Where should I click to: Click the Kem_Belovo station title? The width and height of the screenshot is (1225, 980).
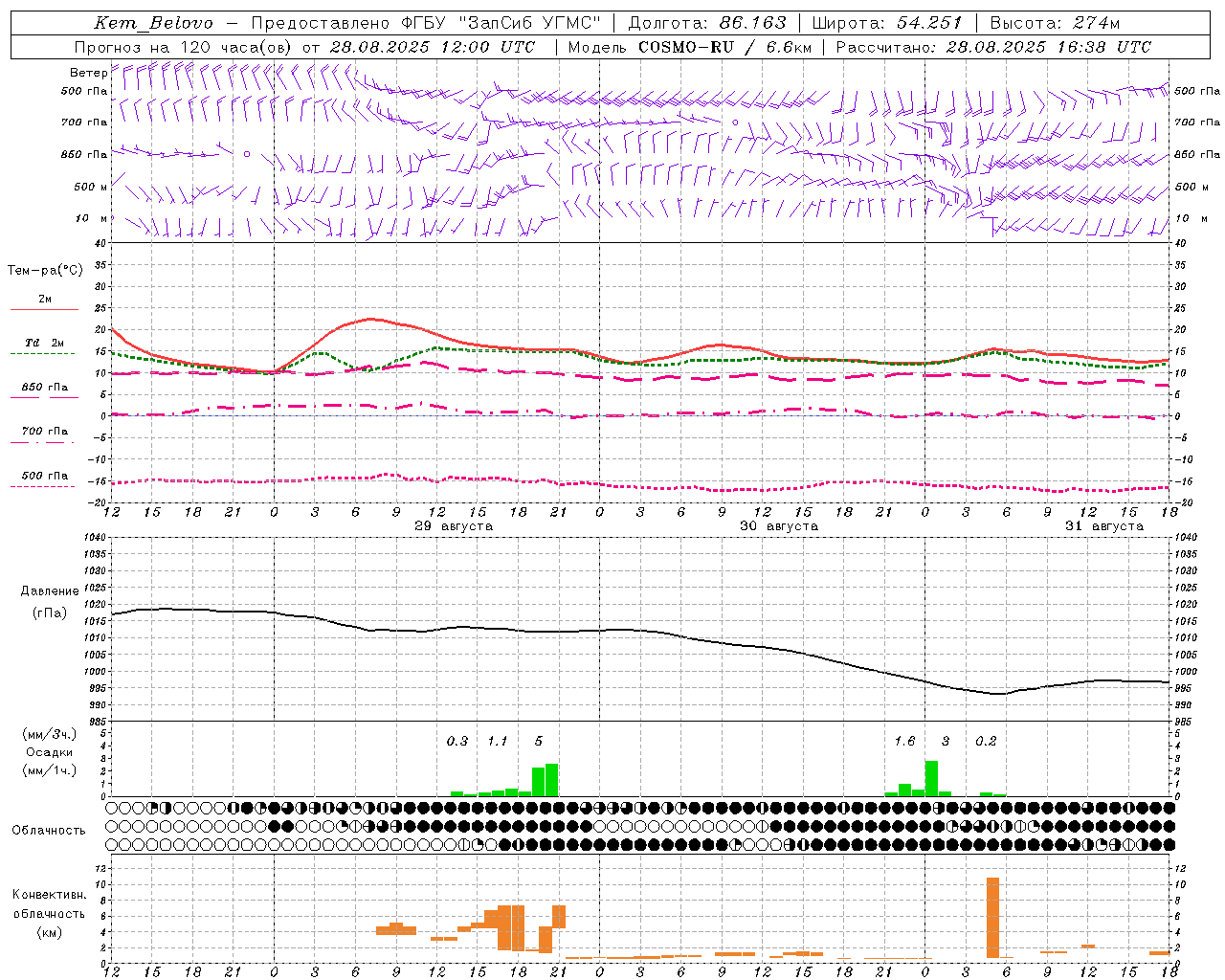pos(153,23)
